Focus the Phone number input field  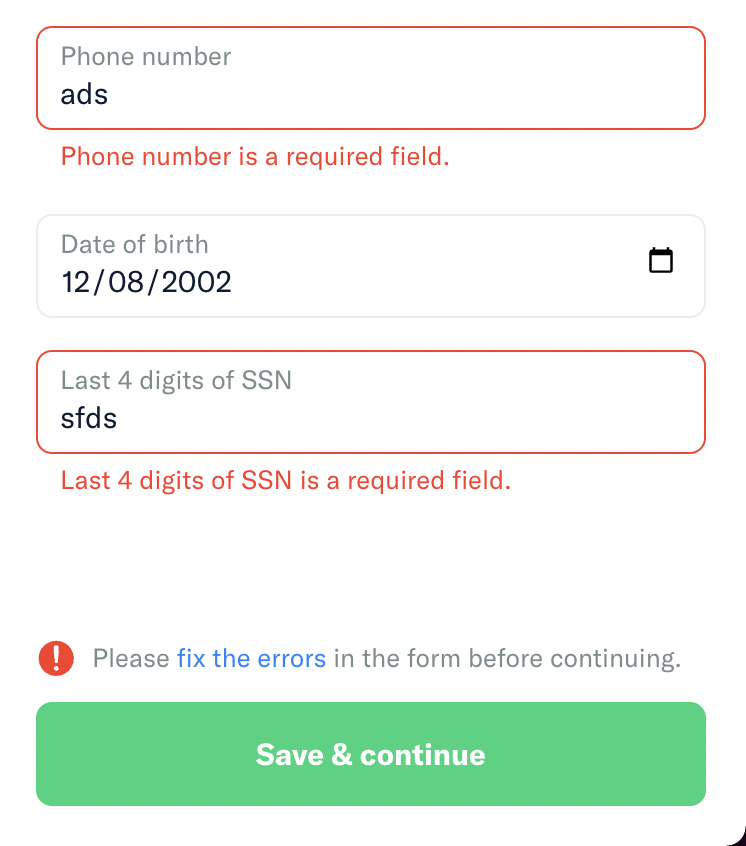370,77
